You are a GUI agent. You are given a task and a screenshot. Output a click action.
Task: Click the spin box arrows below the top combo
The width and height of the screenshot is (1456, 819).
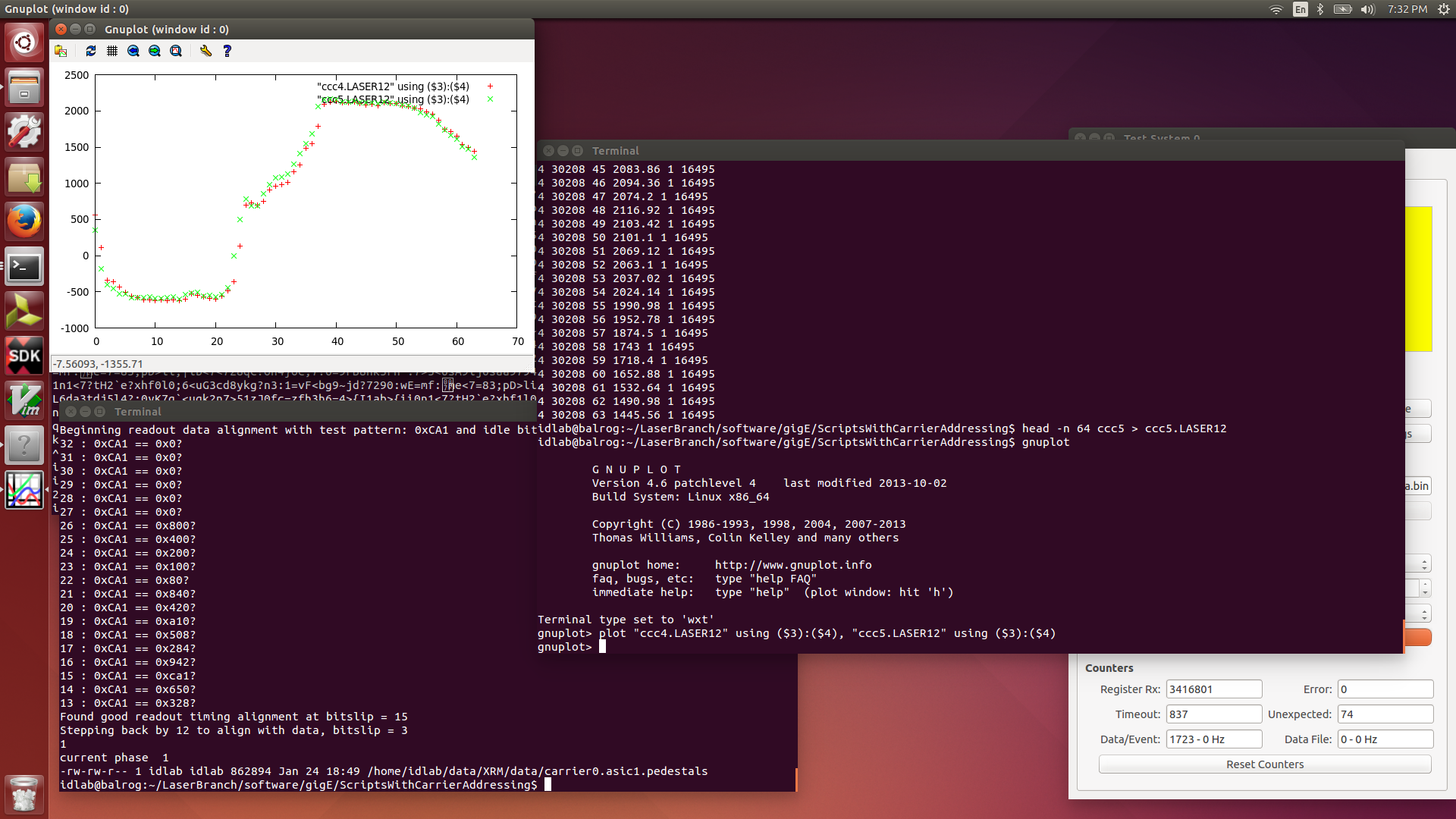click(x=1425, y=588)
